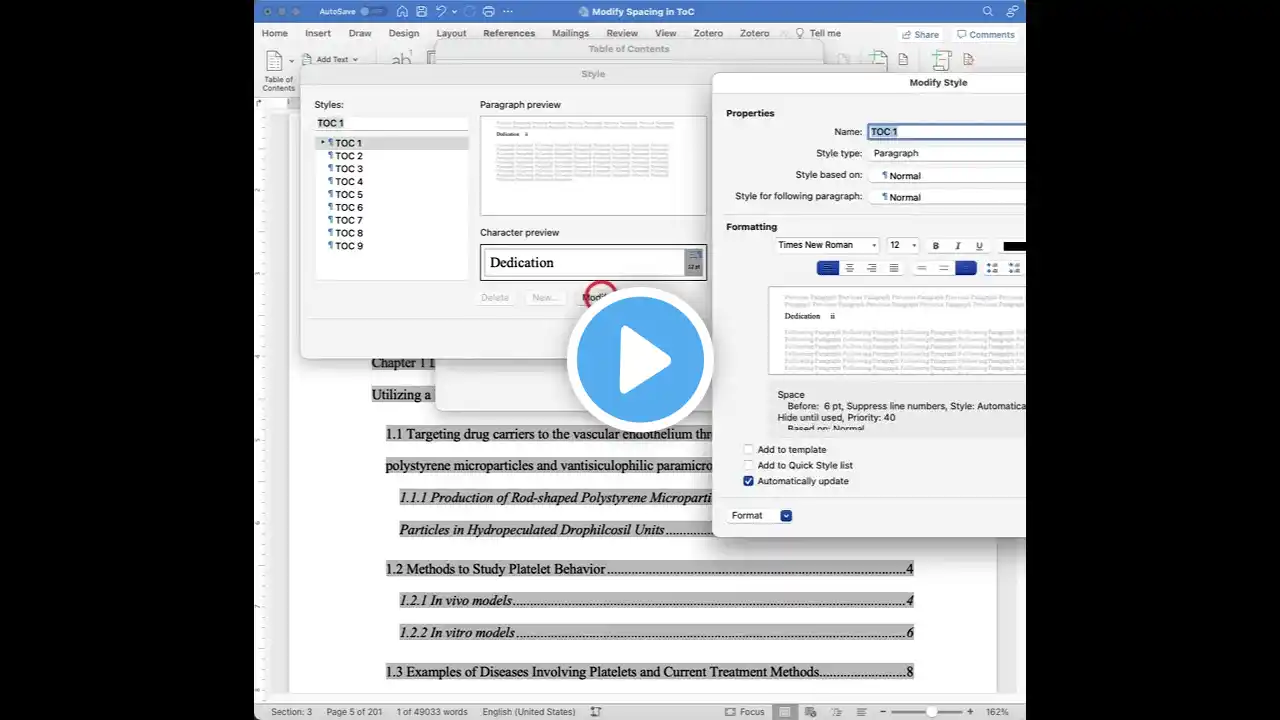Toggle Underline formatting in Modify Style

click(x=979, y=246)
